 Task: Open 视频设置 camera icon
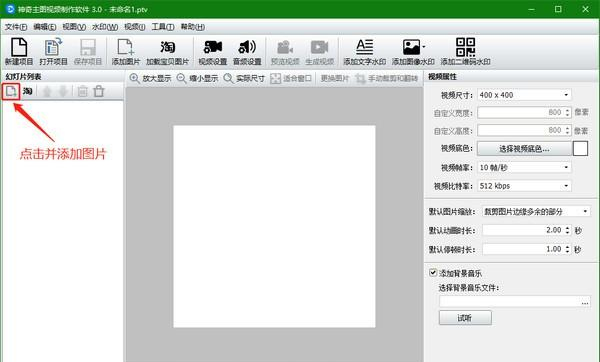[213, 52]
